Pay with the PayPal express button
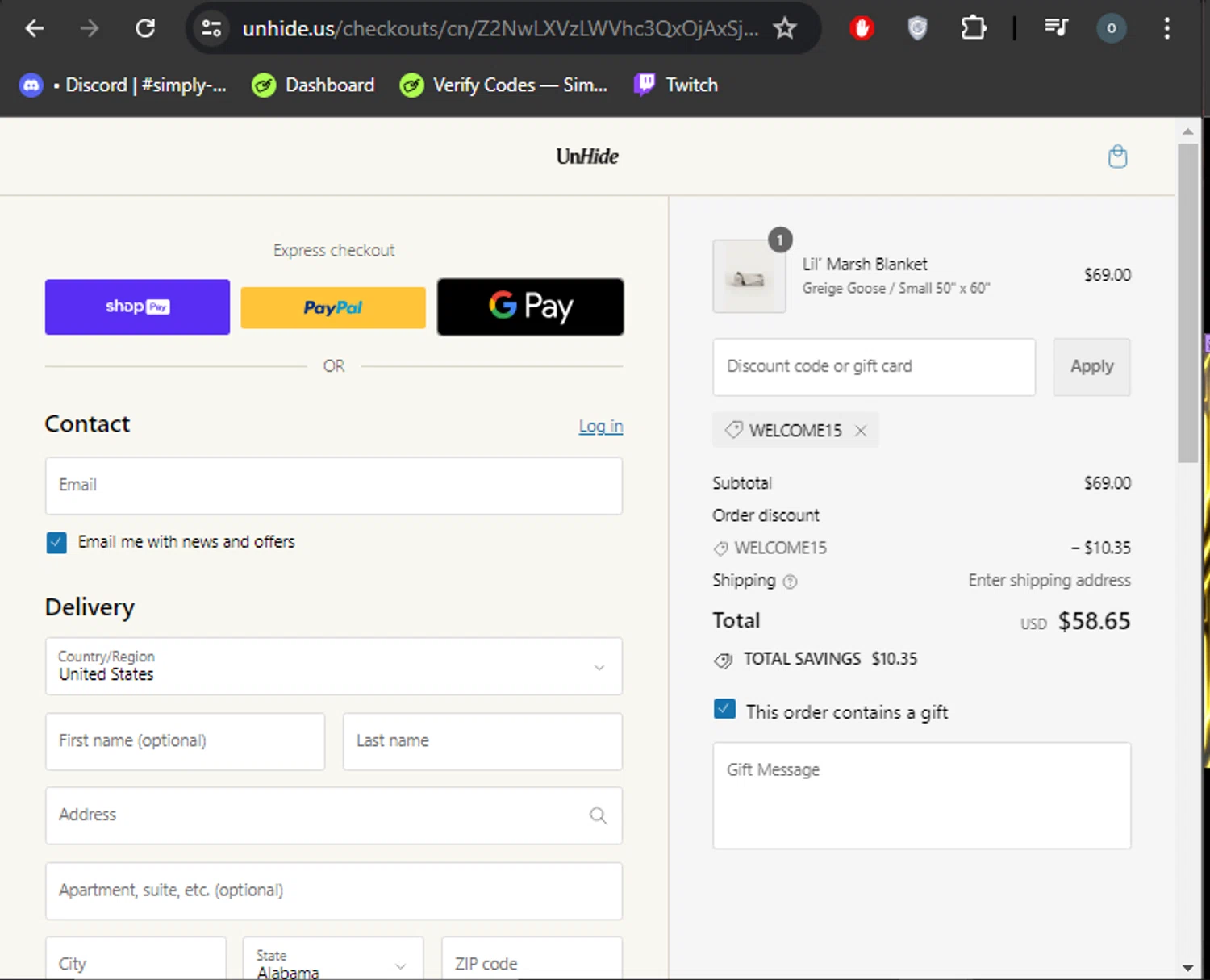This screenshot has height=980, width=1210. point(332,307)
